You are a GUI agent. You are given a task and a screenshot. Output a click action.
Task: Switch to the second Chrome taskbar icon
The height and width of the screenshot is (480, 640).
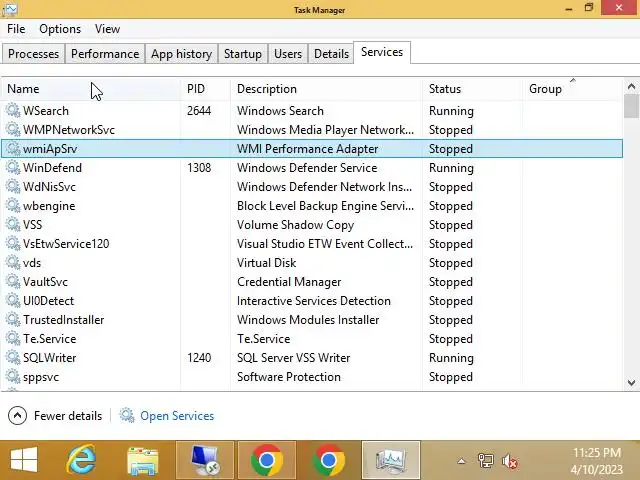tap(329, 460)
